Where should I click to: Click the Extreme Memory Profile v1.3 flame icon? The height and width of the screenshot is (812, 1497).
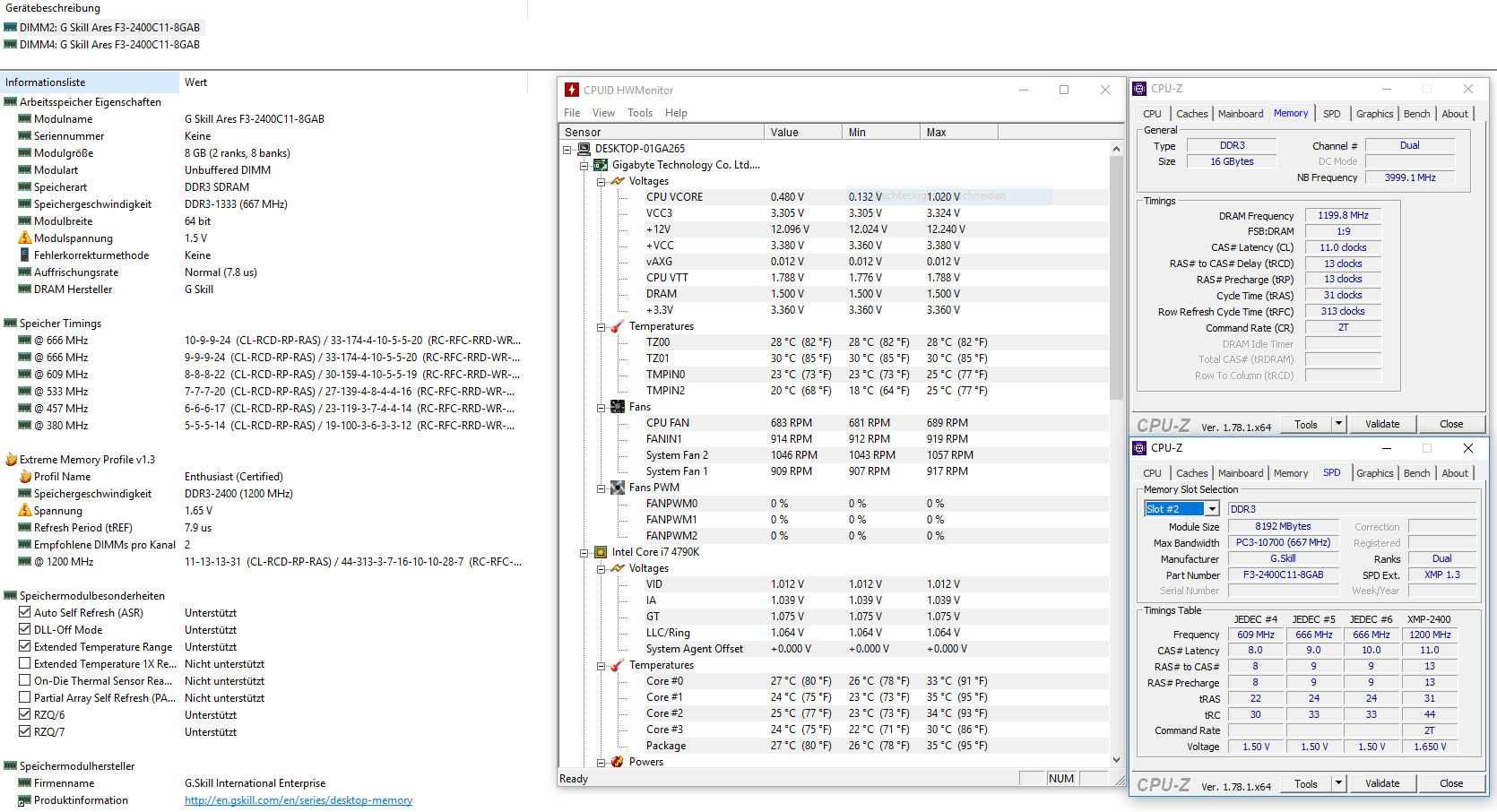point(11,460)
